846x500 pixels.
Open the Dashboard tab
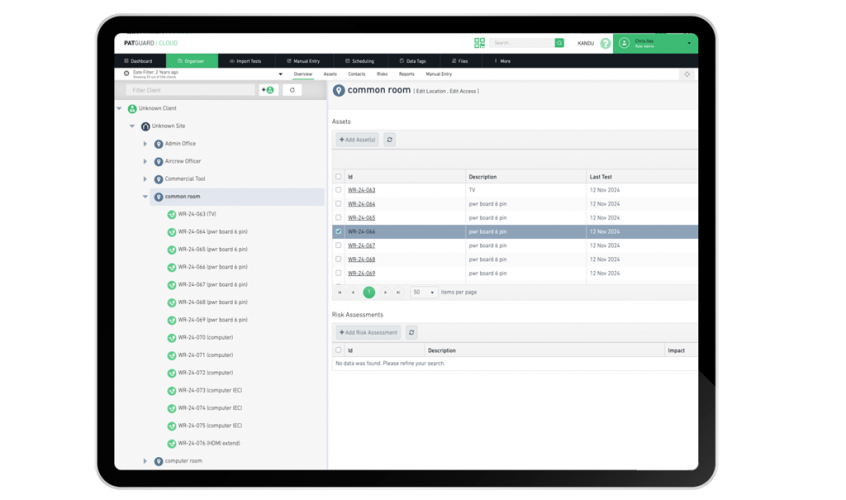coord(138,61)
